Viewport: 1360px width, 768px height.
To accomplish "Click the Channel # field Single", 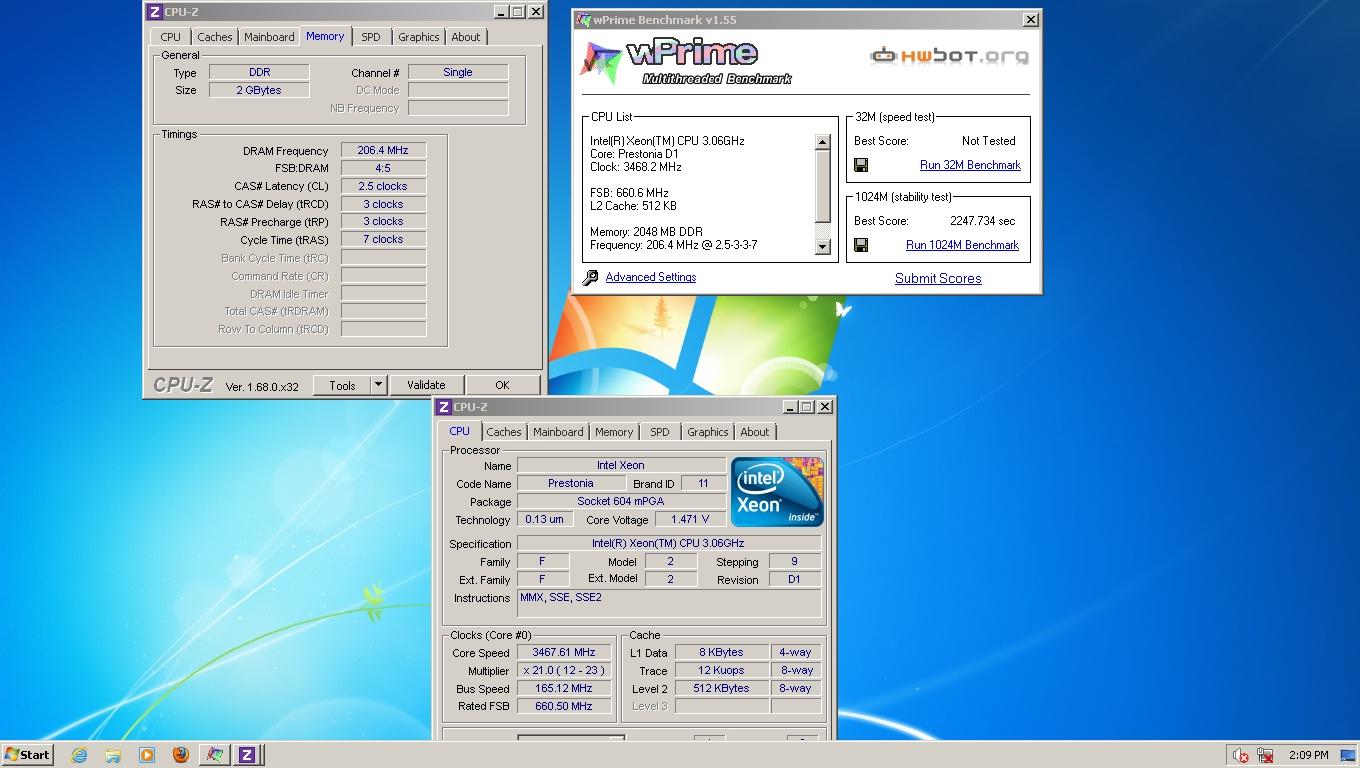I will (x=458, y=72).
